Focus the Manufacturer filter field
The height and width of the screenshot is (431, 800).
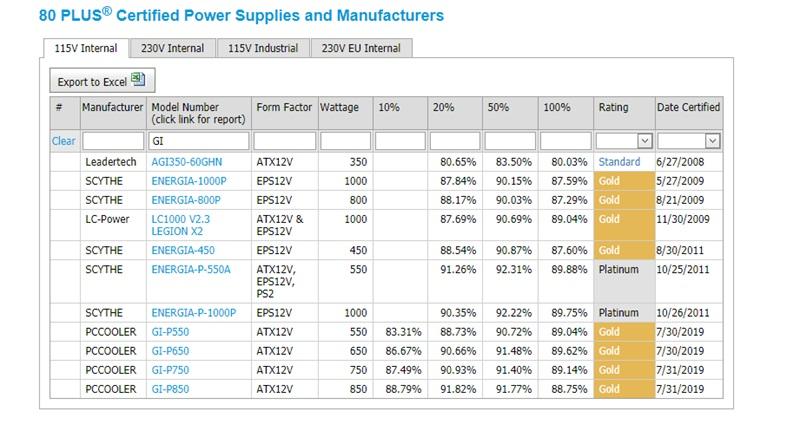click(113, 141)
